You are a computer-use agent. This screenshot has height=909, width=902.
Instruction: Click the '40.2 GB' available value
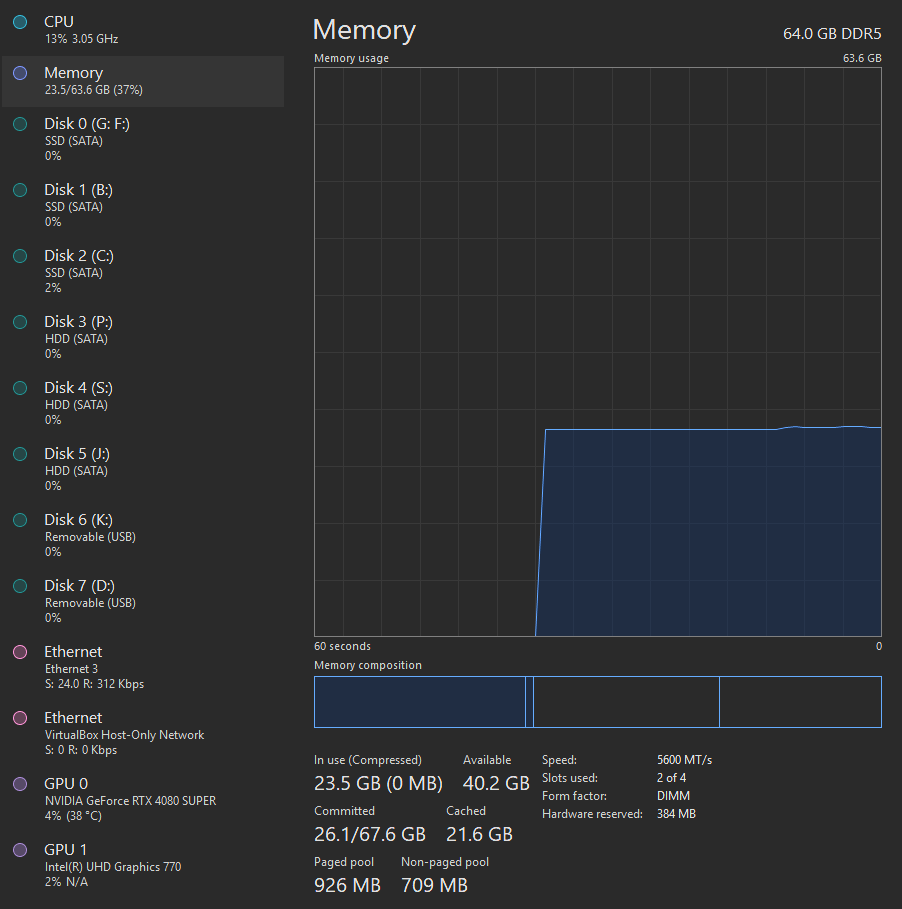click(496, 783)
